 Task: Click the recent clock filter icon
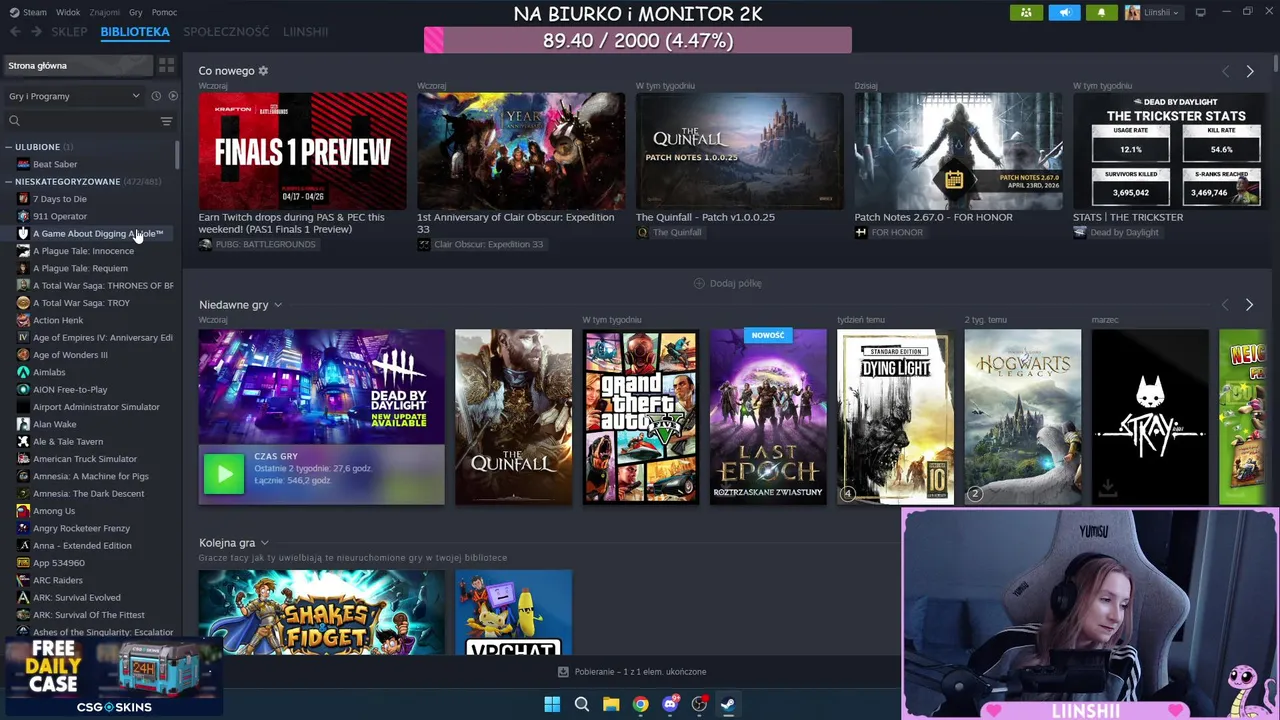(156, 96)
